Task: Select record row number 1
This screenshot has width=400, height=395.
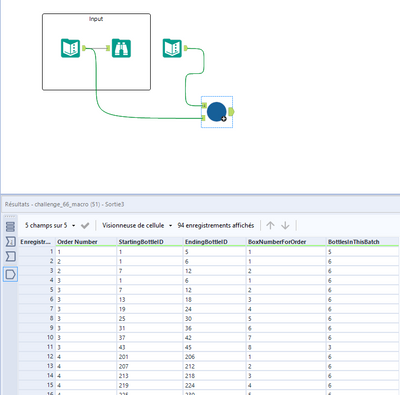Action: pos(37,252)
